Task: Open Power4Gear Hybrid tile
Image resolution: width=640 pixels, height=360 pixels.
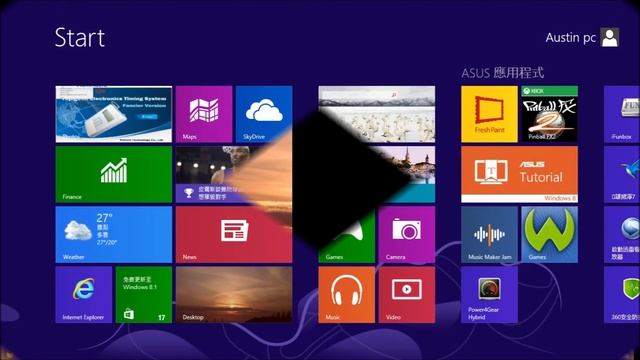Action: tap(489, 295)
